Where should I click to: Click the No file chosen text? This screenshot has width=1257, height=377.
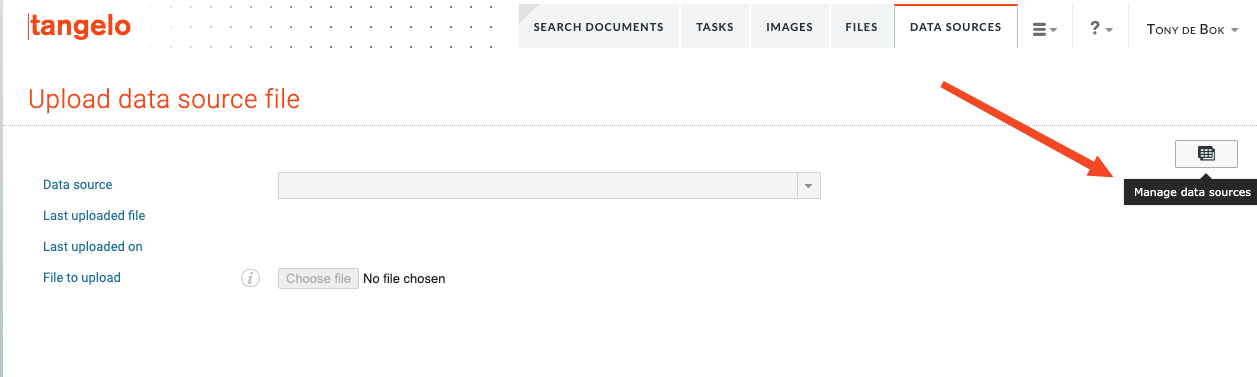(x=404, y=279)
